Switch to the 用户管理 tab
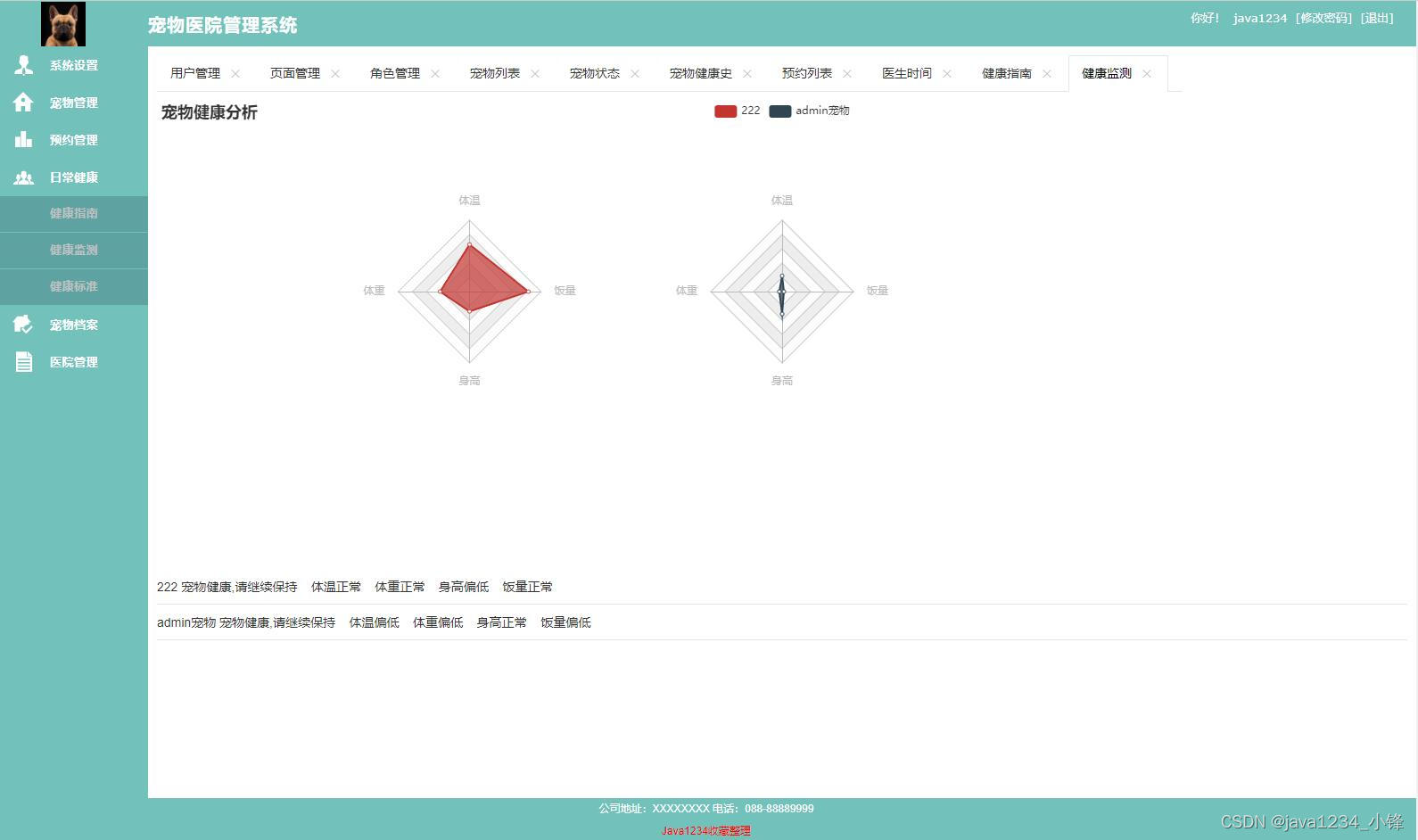 pos(195,73)
